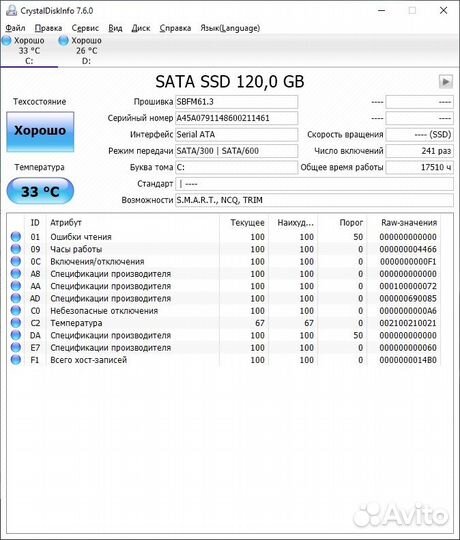This screenshot has height=540, width=460.
Task: Click status orb in row A8
Action: pyautogui.click(x=15, y=274)
